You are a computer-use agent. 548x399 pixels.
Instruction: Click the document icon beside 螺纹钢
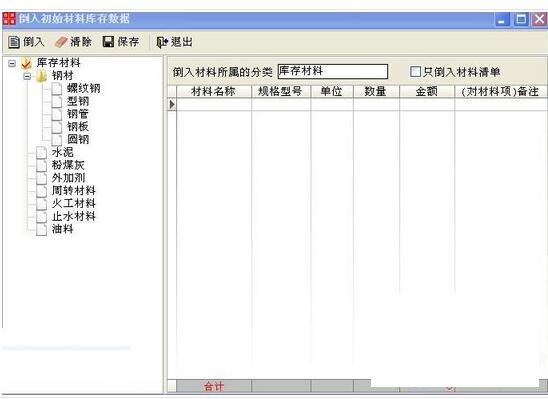tap(57, 88)
